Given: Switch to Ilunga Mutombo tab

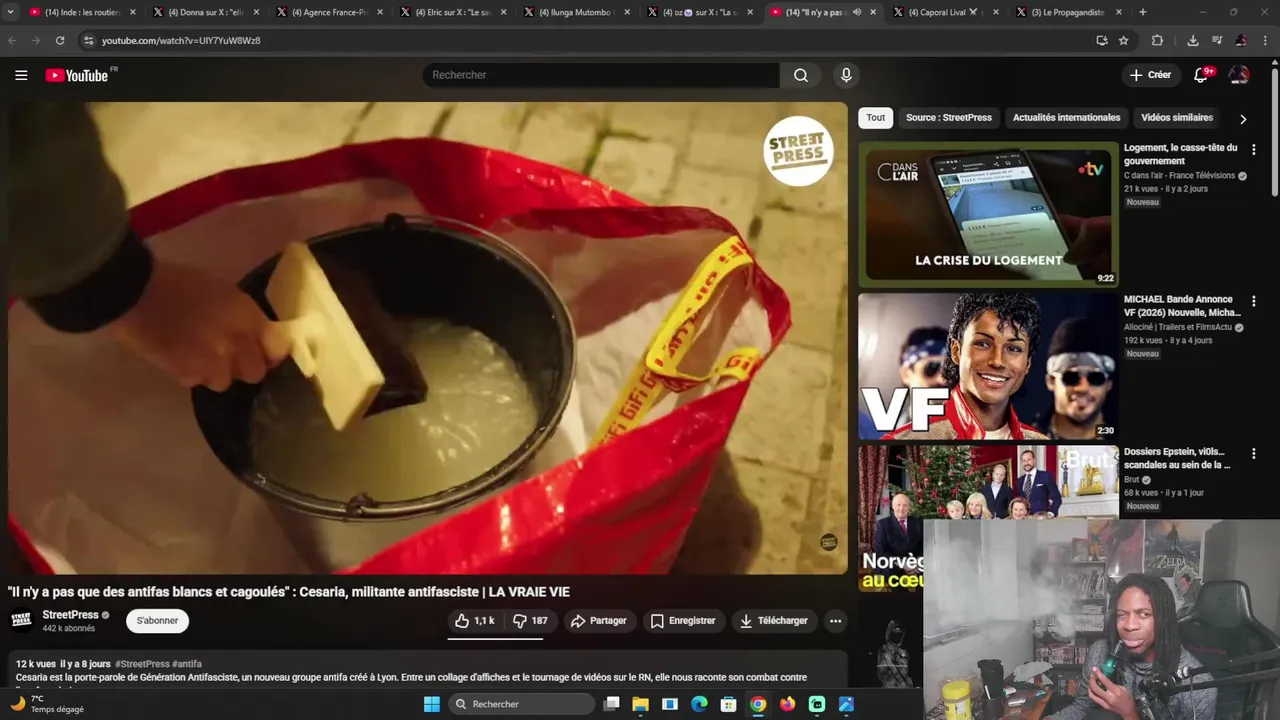Looking at the screenshot, I should pos(577,12).
